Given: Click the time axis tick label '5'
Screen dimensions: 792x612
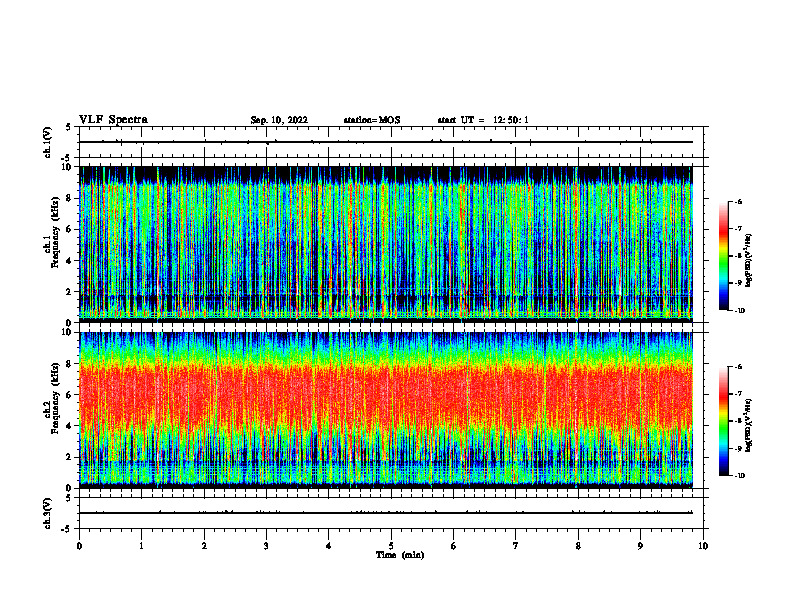Looking at the screenshot, I should [391, 546].
